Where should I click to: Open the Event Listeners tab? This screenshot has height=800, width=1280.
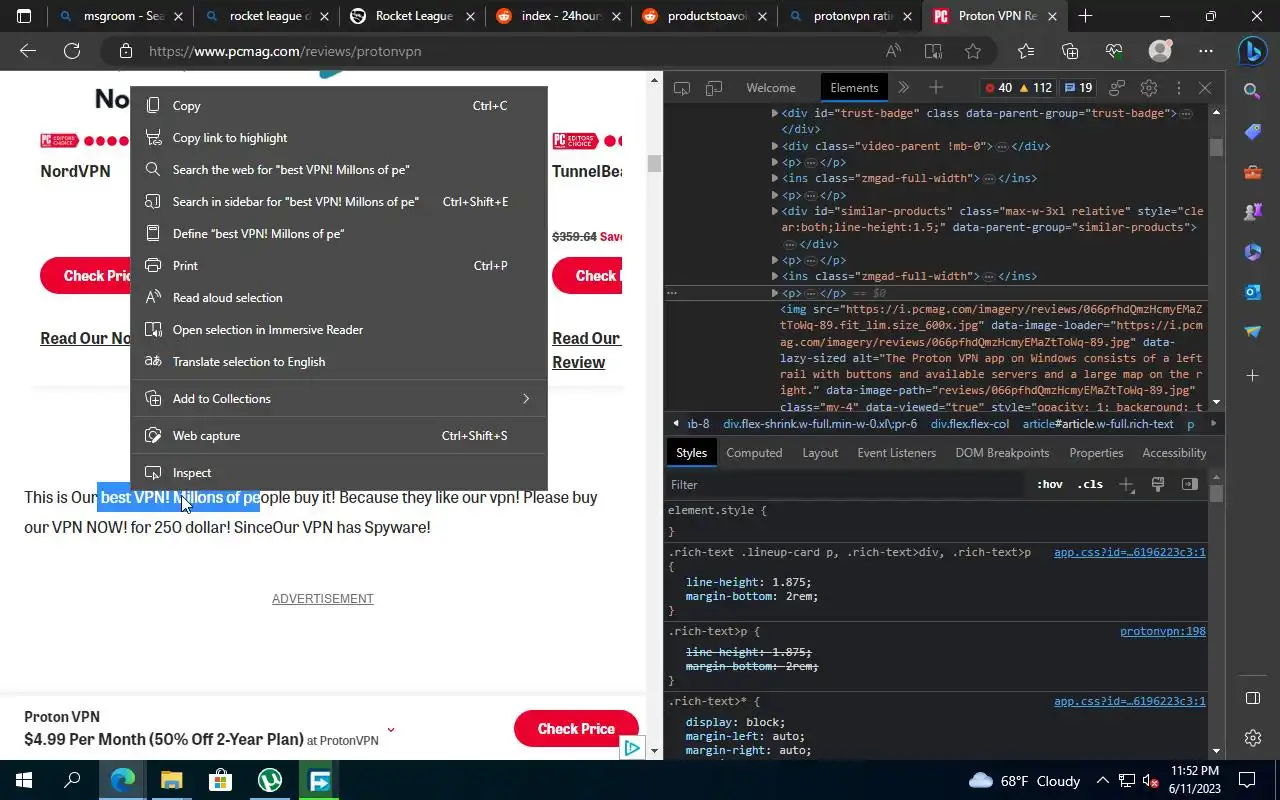(896, 453)
